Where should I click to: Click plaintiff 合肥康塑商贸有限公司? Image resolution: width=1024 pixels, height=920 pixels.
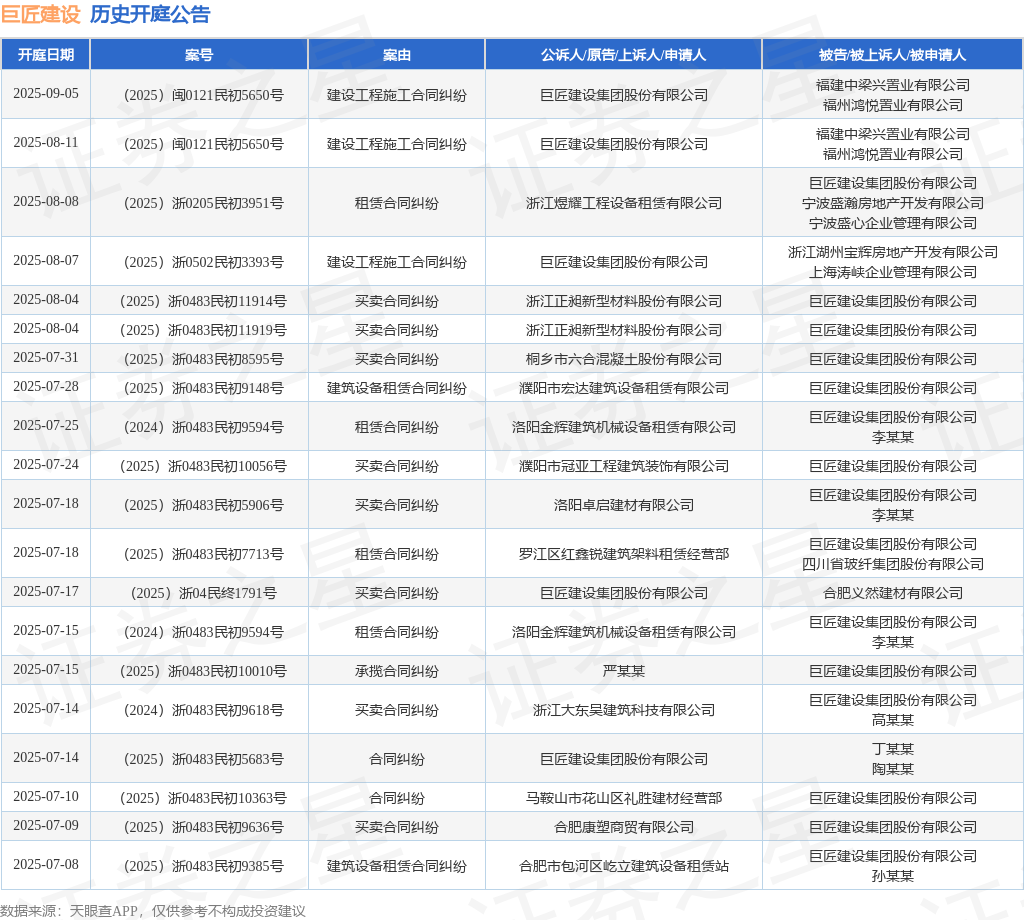624,827
